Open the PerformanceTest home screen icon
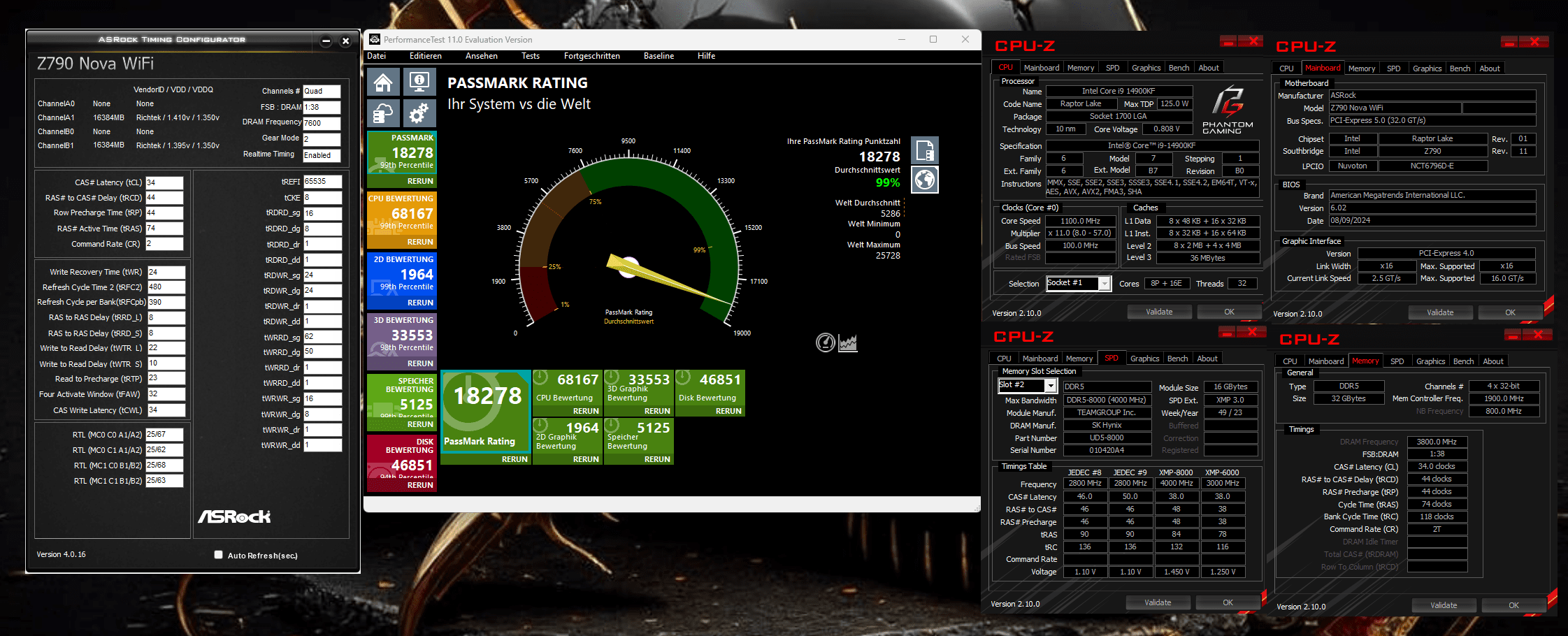The height and width of the screenshot is (636, 1568). pyautogui.click(x=383, y=82)
